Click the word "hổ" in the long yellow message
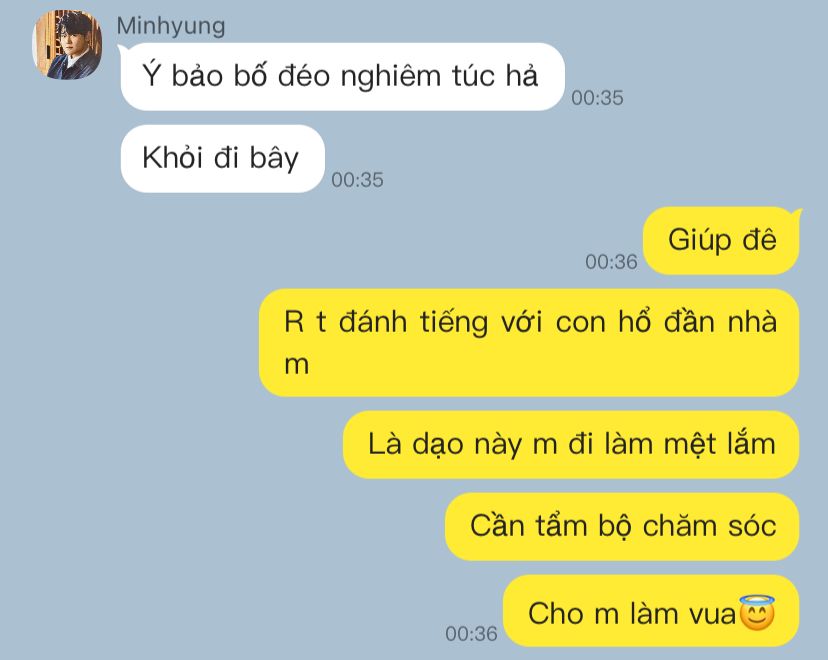The image size is (828, 660). pos(635,320)
